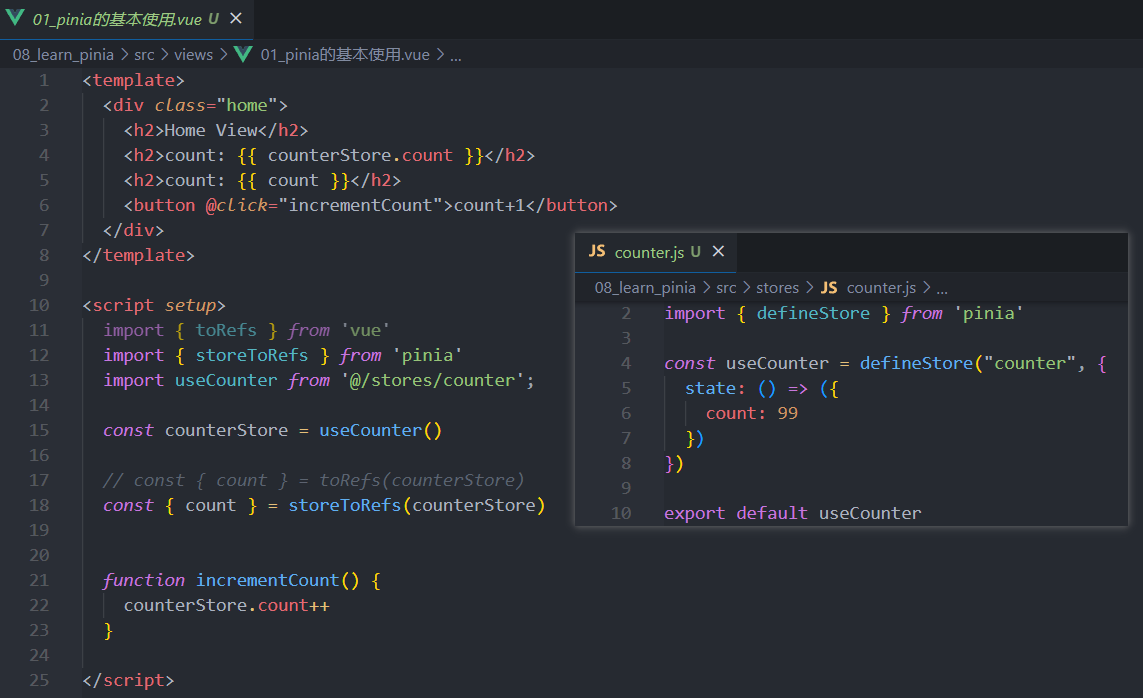Click @click="incrementCount" attribute
The height and width of the screenshot is (698, 1143).
click(324, 205)
